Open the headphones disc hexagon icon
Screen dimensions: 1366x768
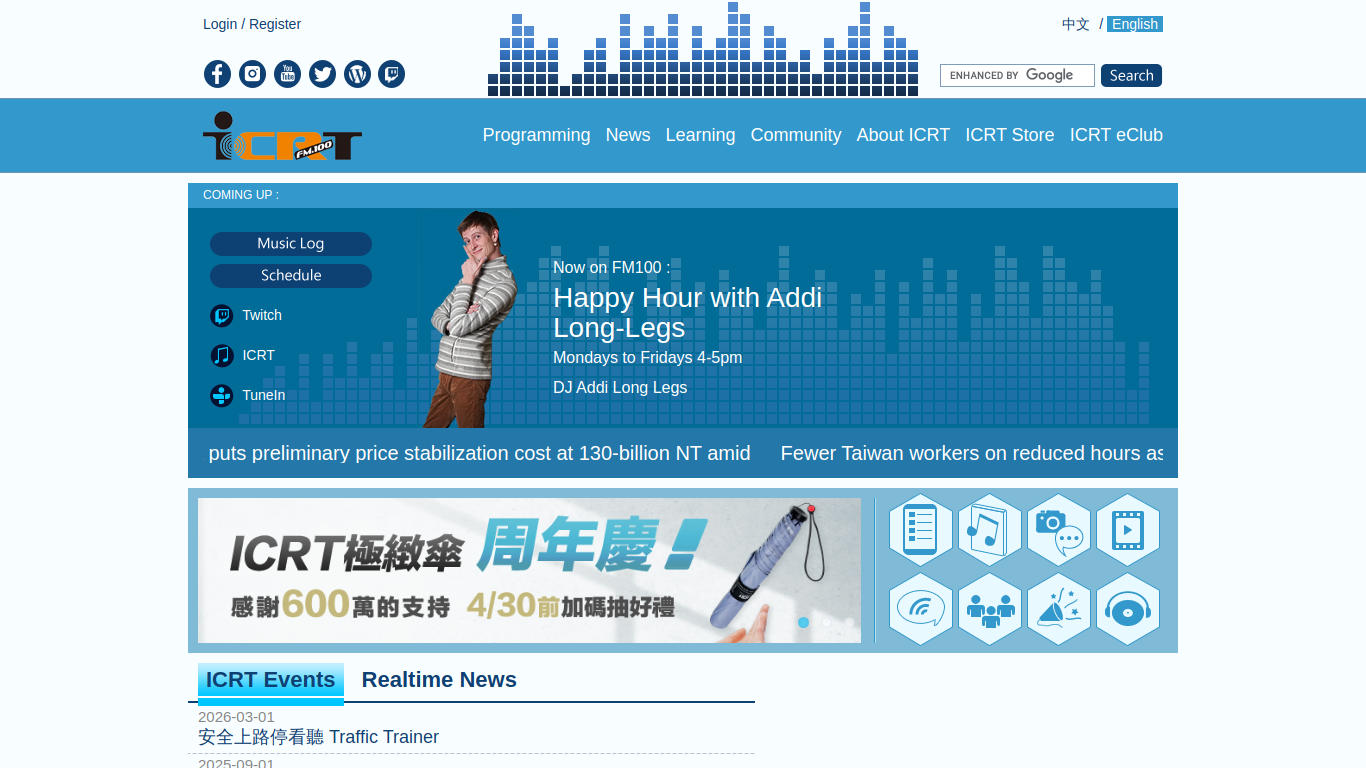click(1128, 609)
